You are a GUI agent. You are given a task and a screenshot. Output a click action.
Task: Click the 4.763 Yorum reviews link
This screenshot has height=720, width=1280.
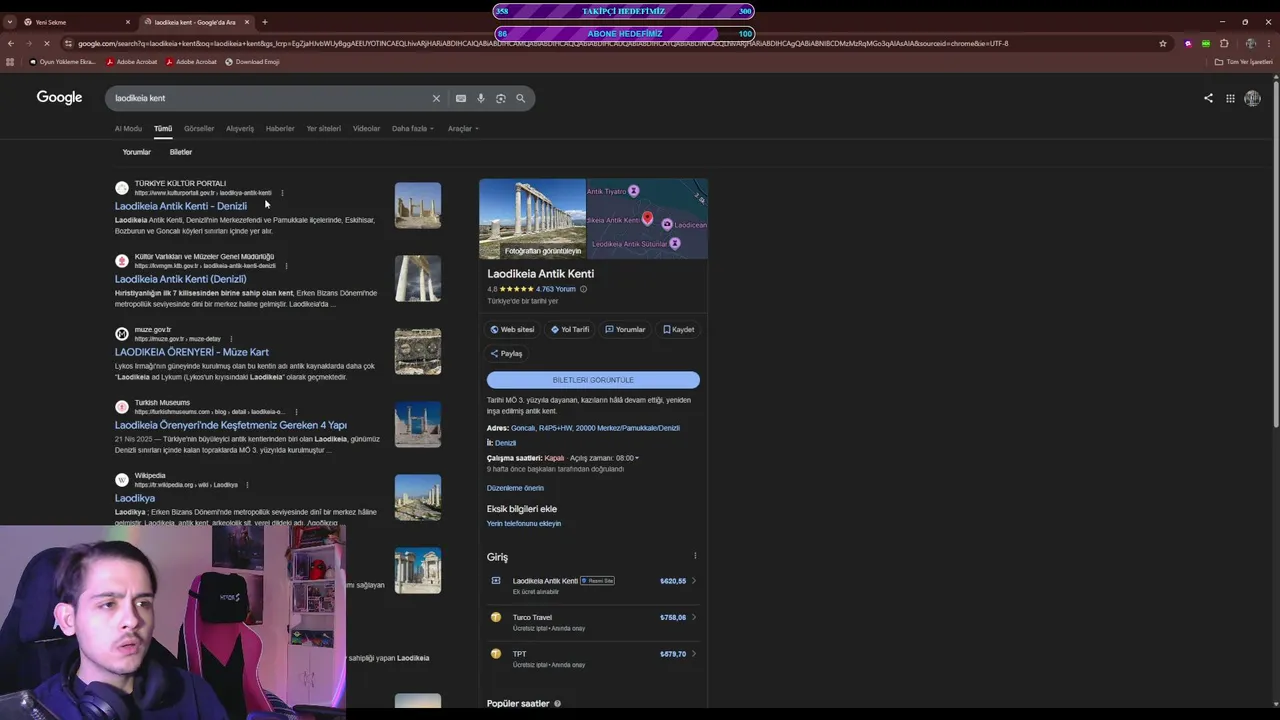tap(556, 289)
